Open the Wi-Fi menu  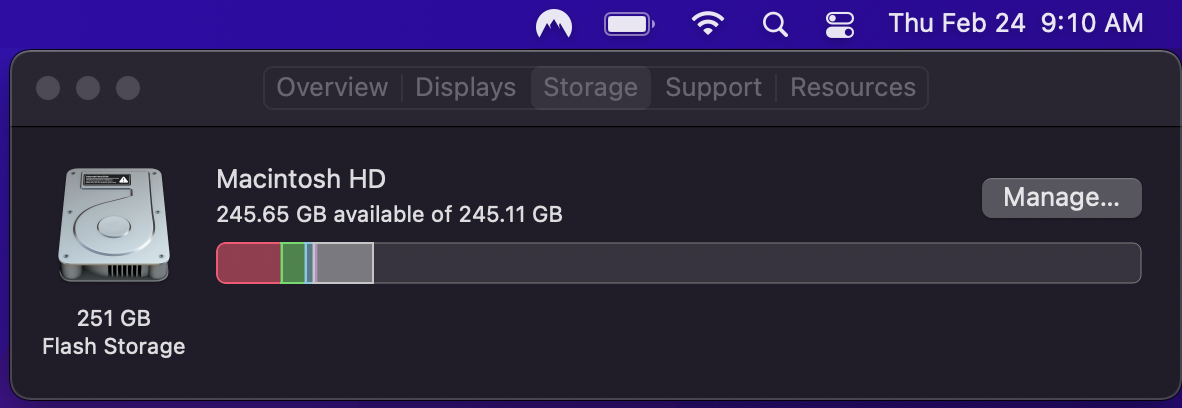pos(708,24)
